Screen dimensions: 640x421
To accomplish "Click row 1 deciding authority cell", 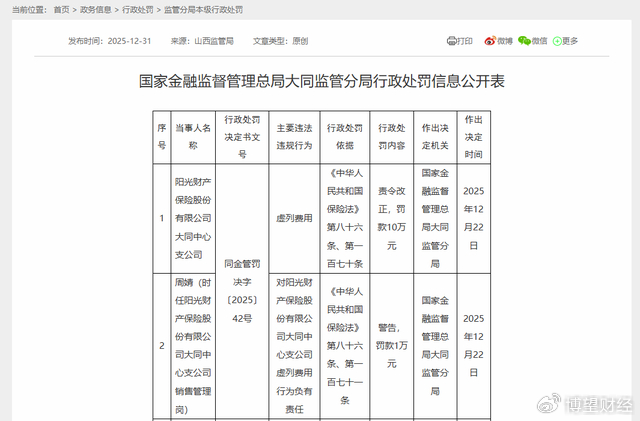I will pos(435,218).
